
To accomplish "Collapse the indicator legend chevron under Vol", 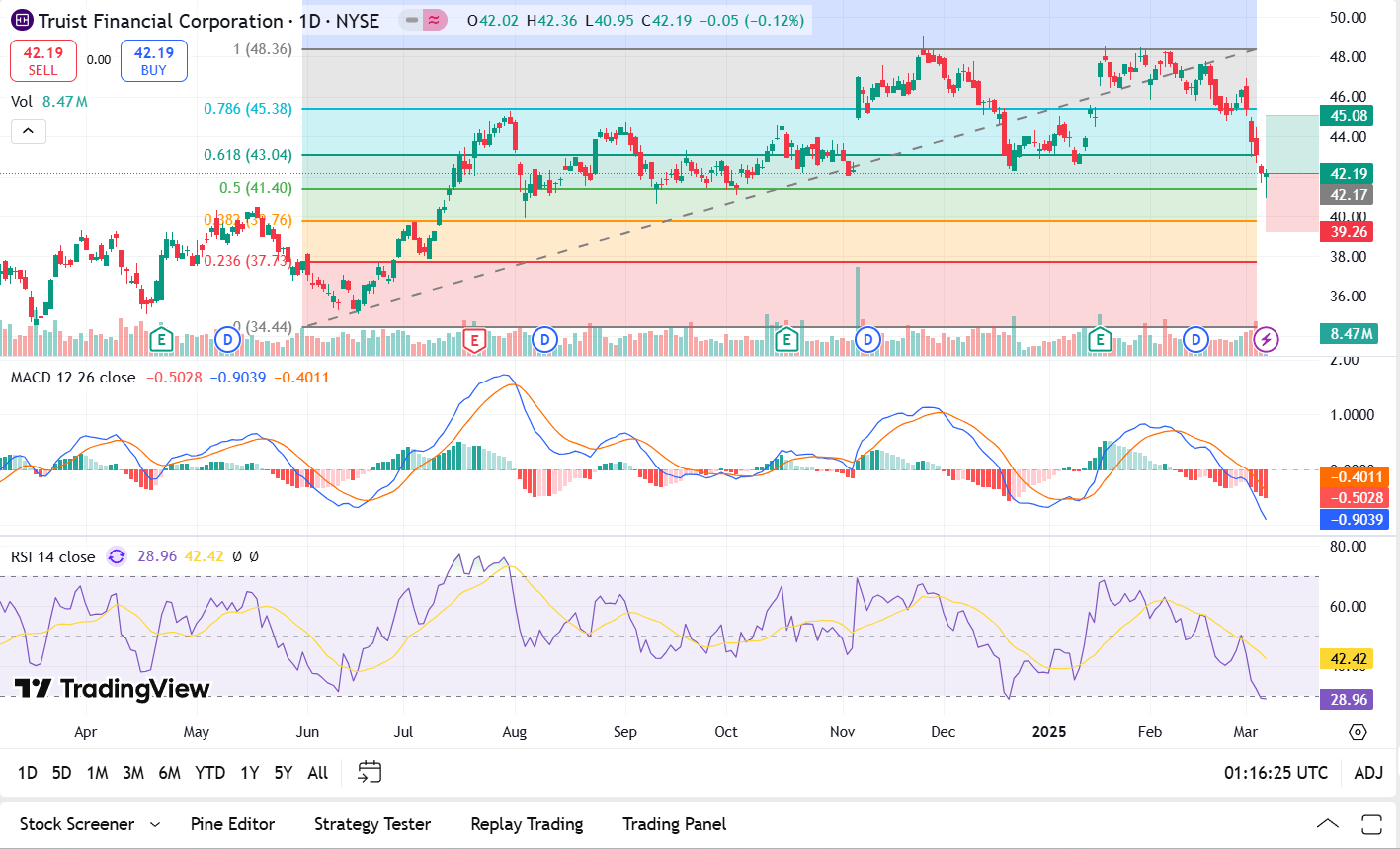I will coord(28,131).
